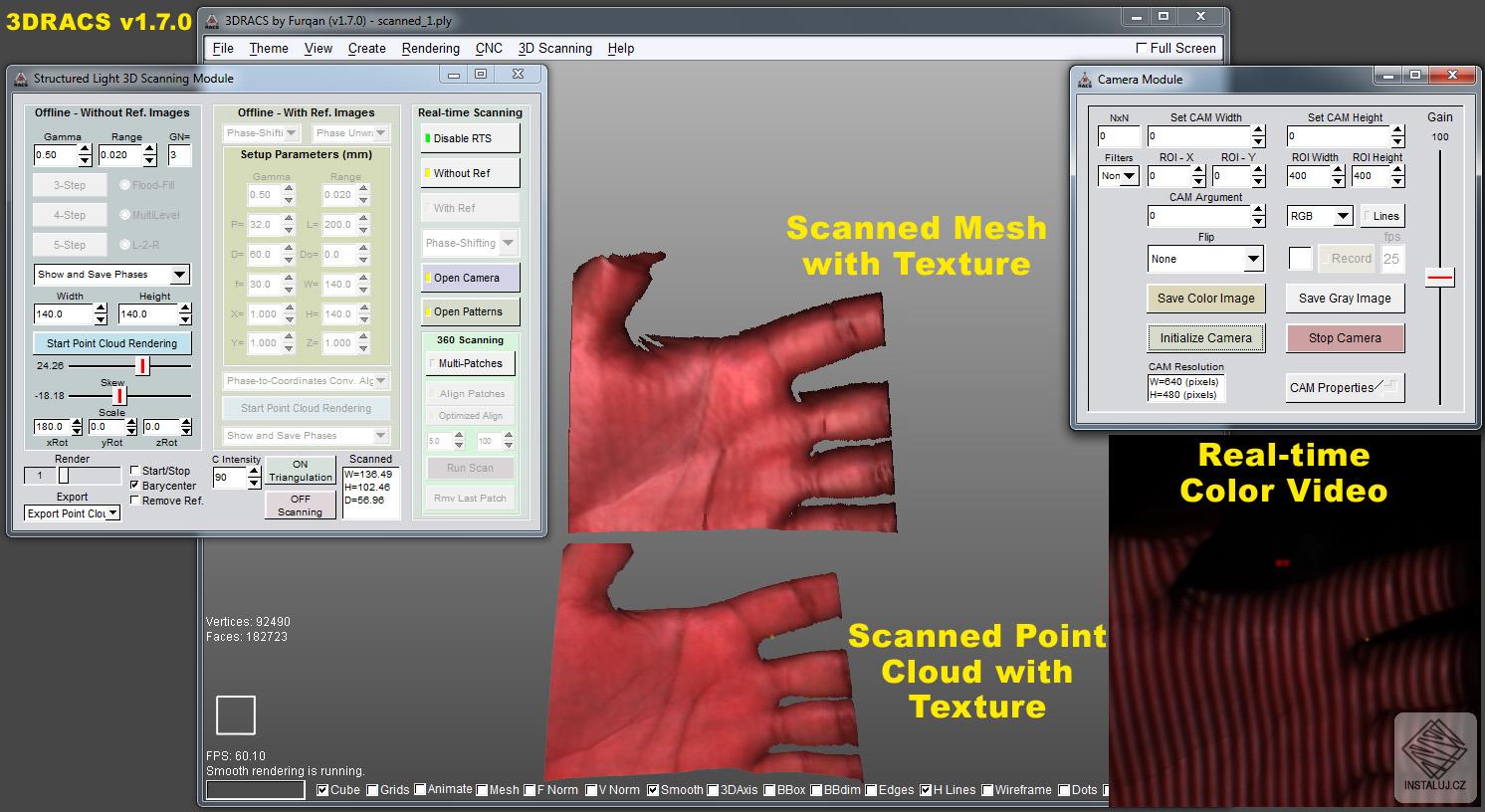
Task: Toggle the Lines button in Camera Module
Action: [1381, 216]
